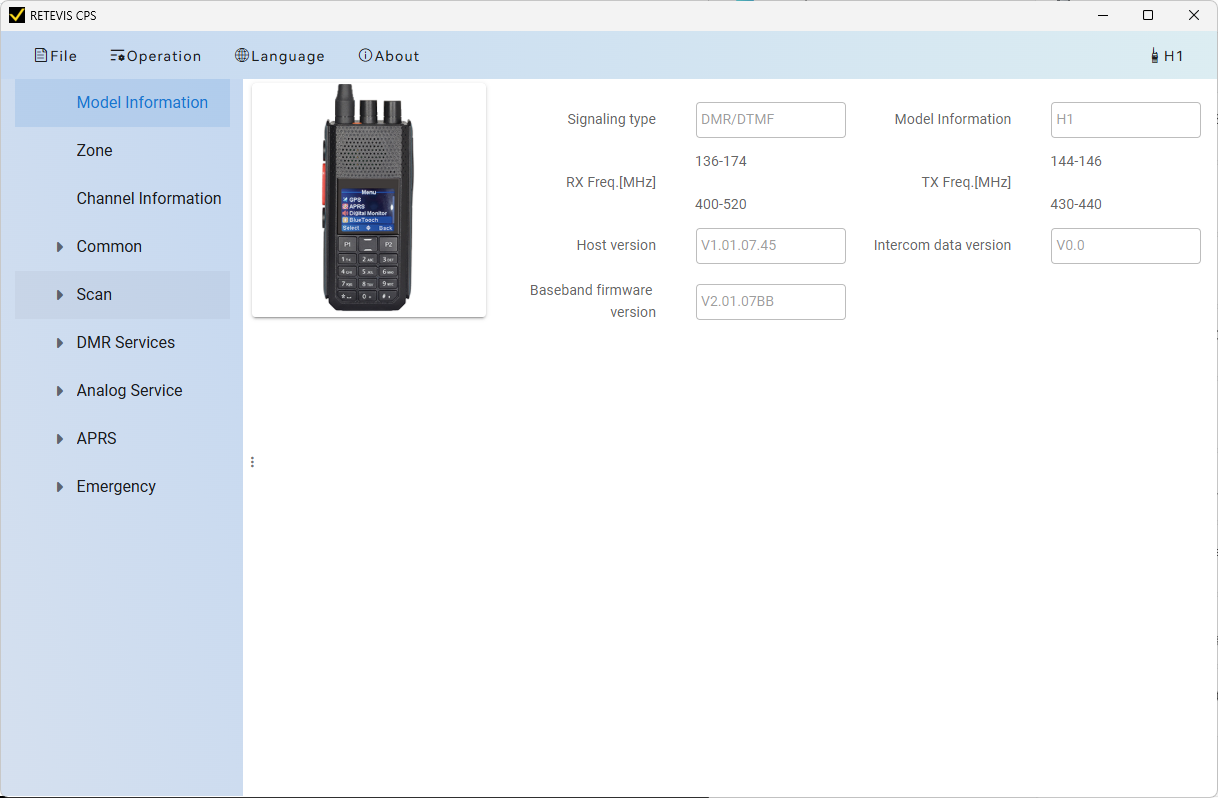This screenshot has height=798, width=1218.
Task: Click the Host version text field
Action: 770,246
